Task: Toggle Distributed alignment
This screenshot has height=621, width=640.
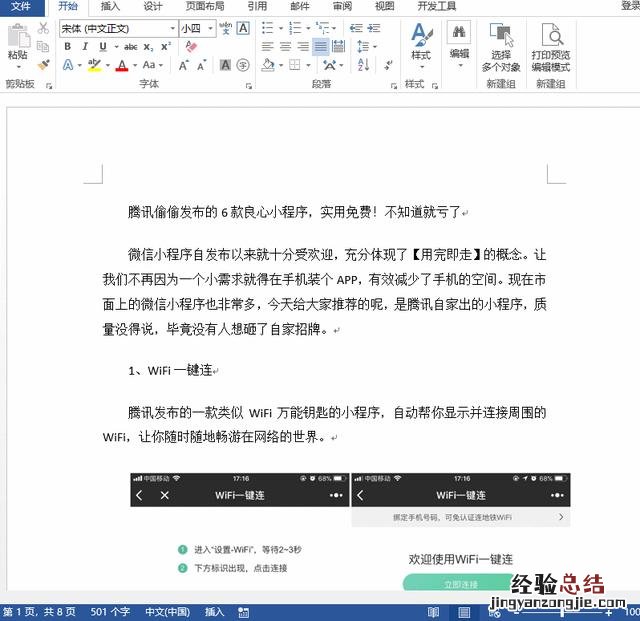Action: (x=338, y=47)
